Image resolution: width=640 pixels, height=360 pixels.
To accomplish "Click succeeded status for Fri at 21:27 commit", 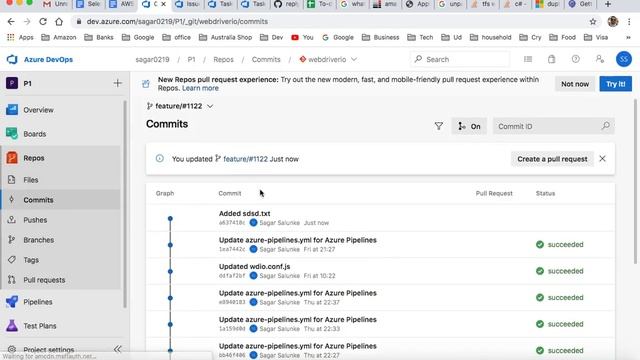I will 560,244.
